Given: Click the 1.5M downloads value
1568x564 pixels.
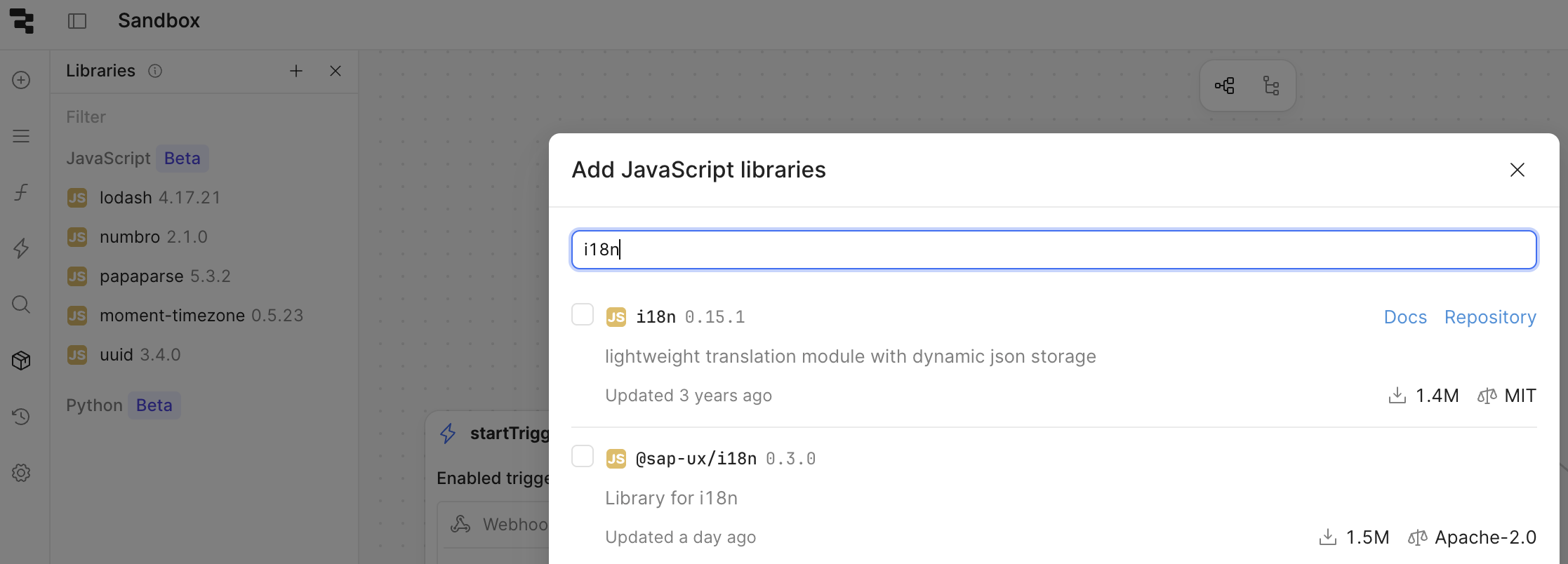Looking at the screenshot, I should [1368, 537].
